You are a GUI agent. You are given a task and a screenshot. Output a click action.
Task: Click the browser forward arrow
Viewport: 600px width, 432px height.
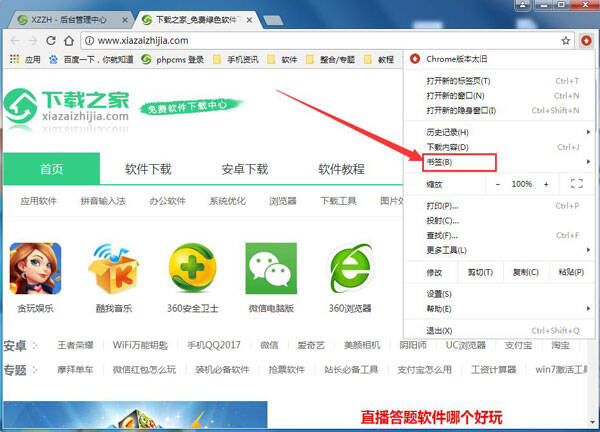tap(33, 41)
